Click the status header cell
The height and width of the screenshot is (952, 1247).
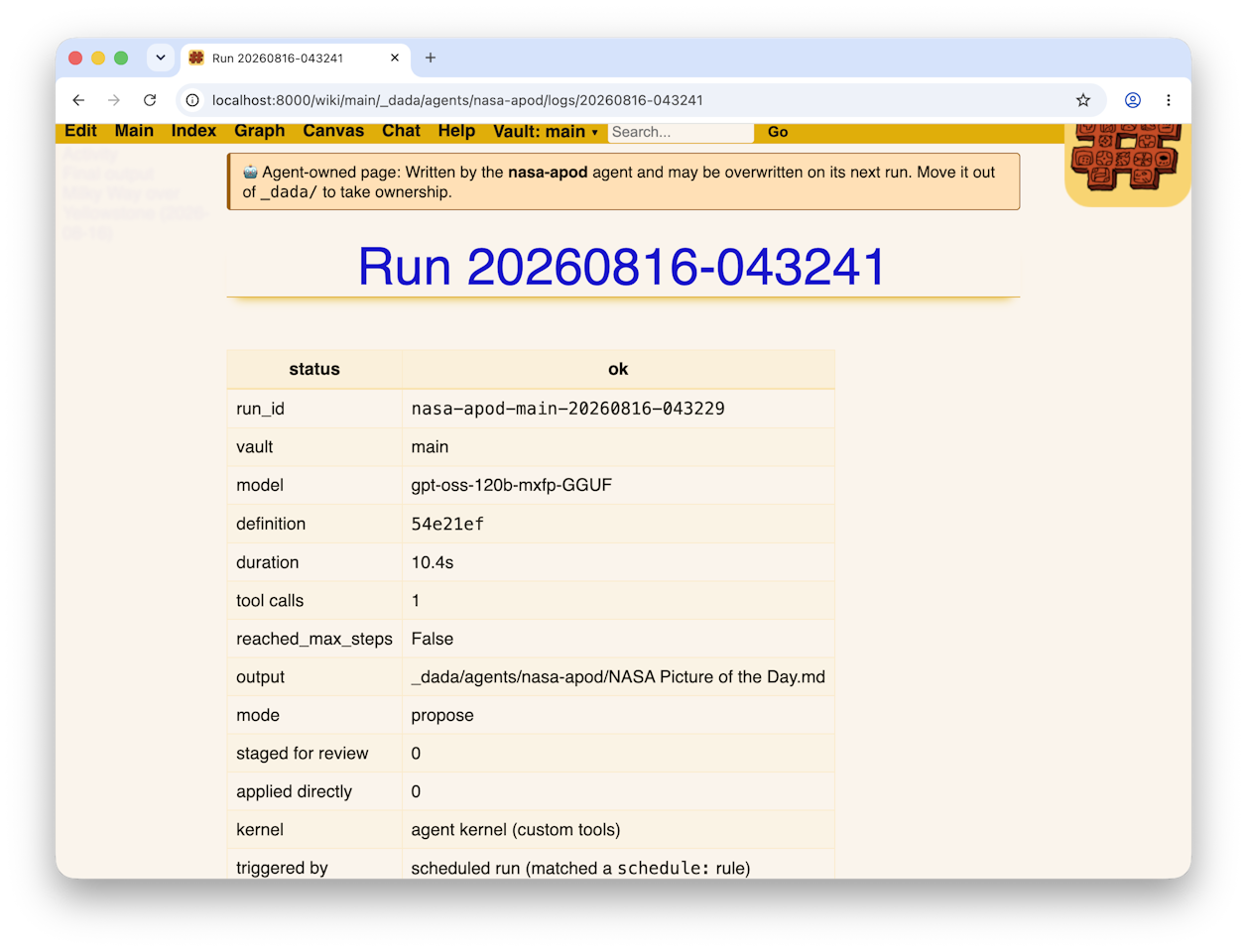tap(314, 369)
